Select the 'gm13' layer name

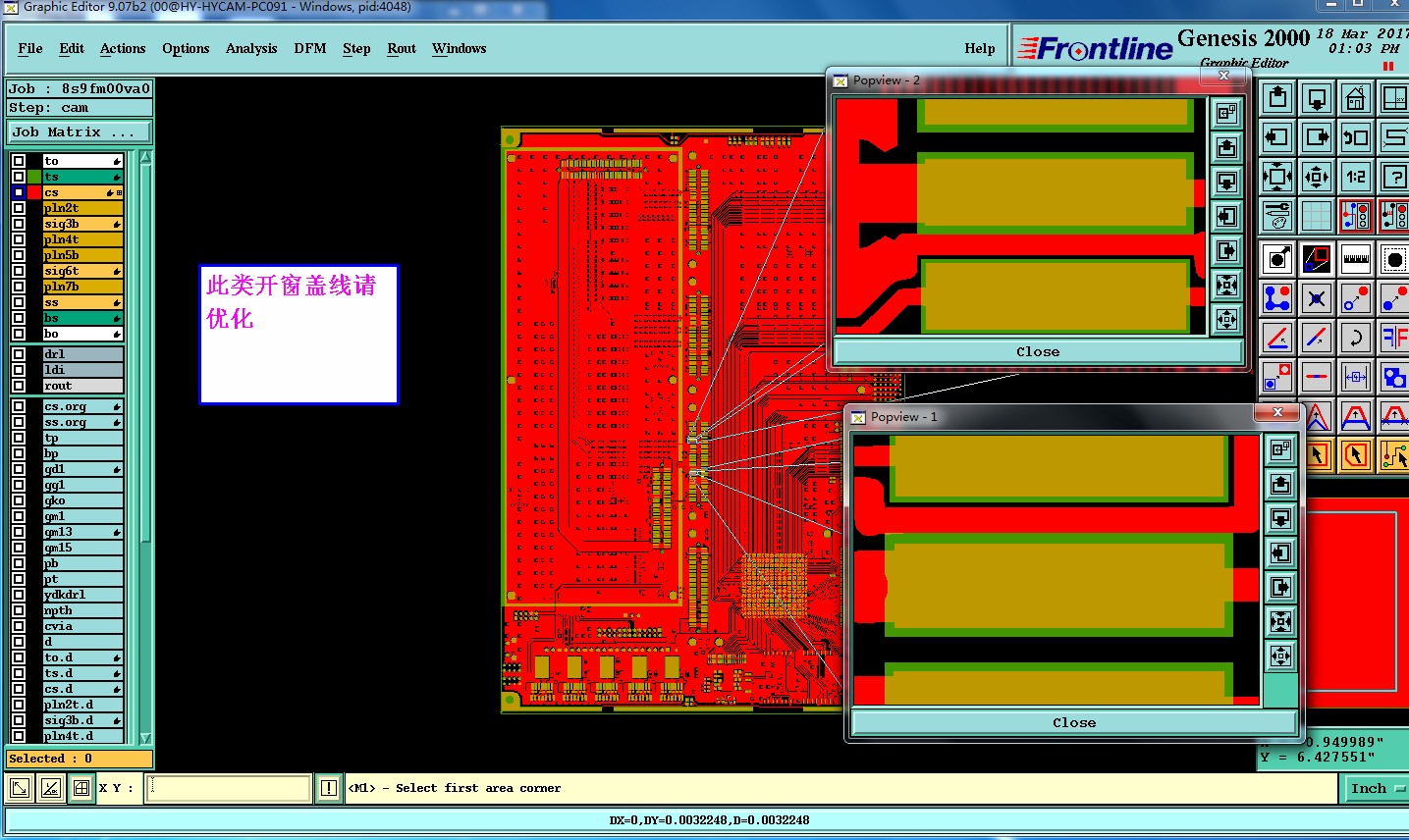coord(83,532)
